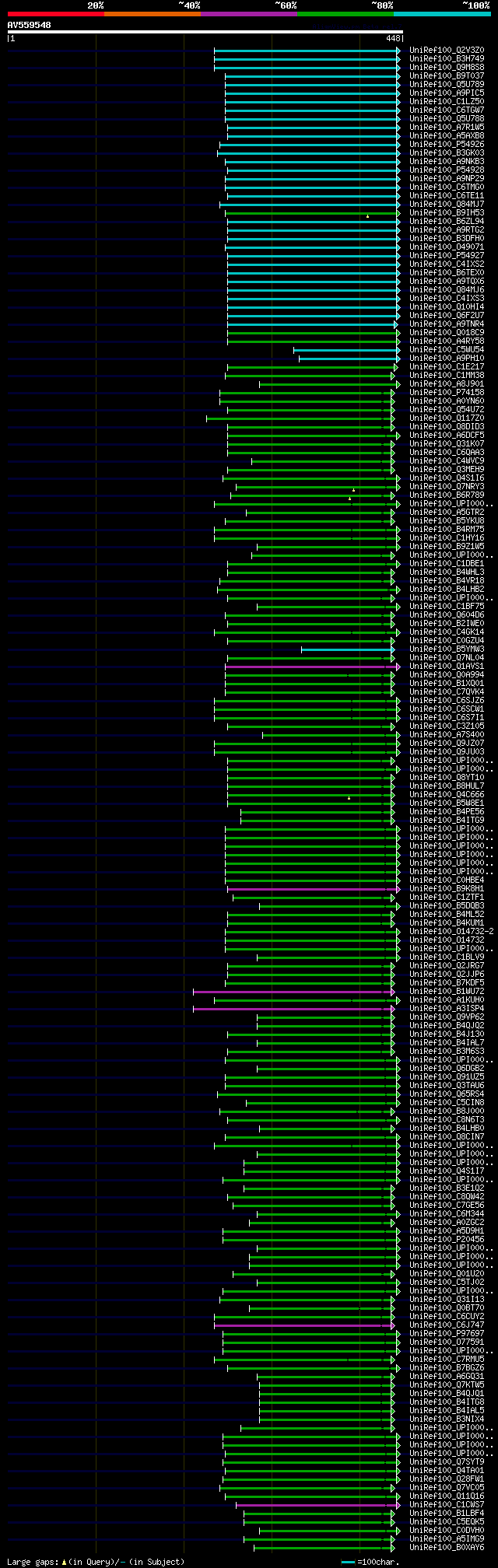This screenshot has width=498, height=1568.
Task: Click the label UniRef100_P74158
Action: point(447,393)
